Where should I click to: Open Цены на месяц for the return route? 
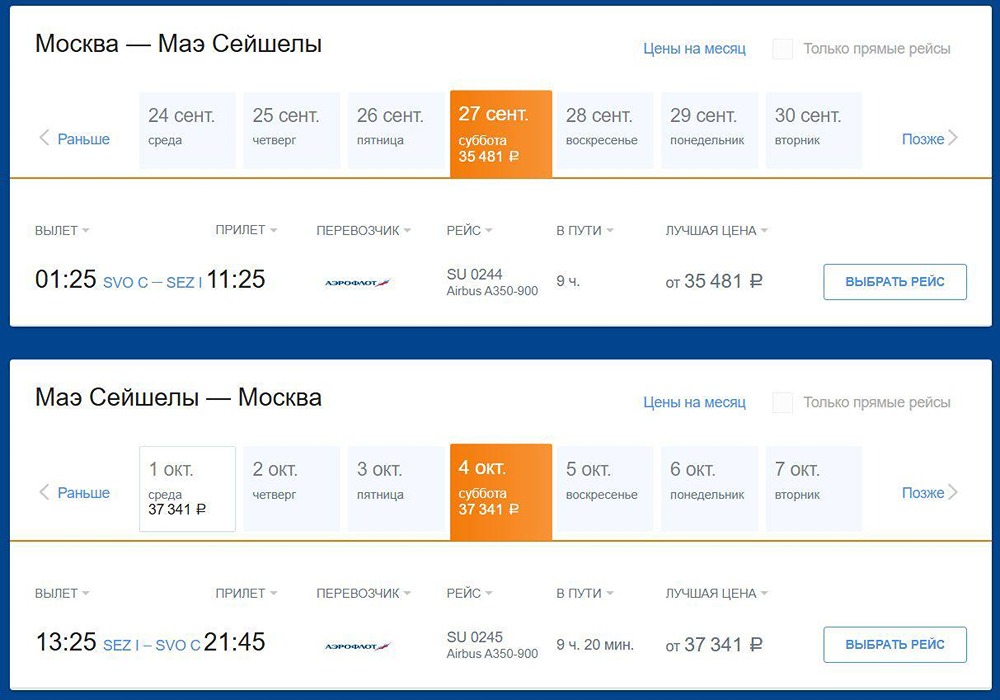(x=694, y=403)
